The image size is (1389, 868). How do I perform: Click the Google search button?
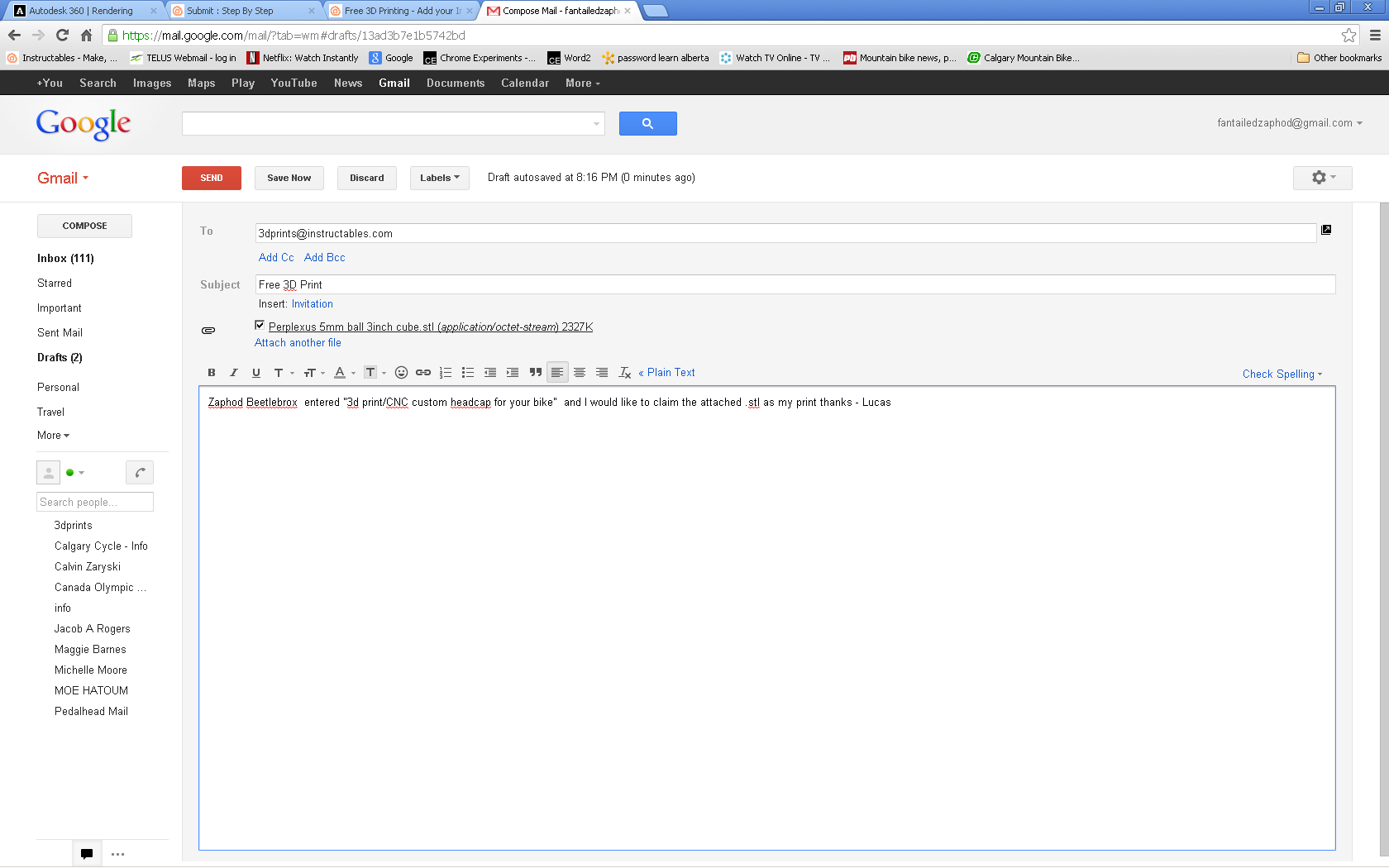(648, 123)
